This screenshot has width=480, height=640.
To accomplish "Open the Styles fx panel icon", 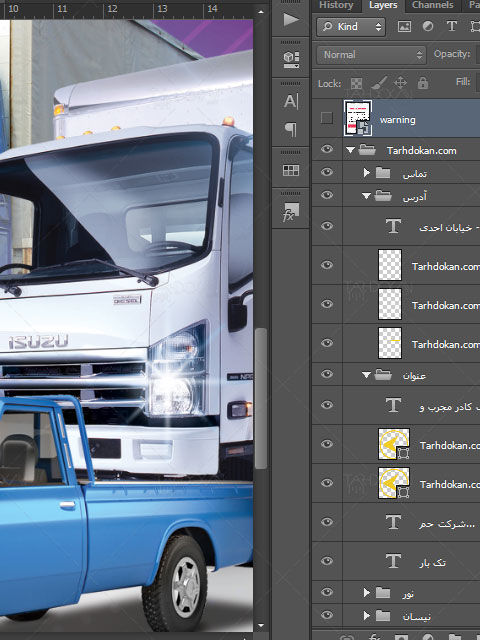I will coord(291,212).
